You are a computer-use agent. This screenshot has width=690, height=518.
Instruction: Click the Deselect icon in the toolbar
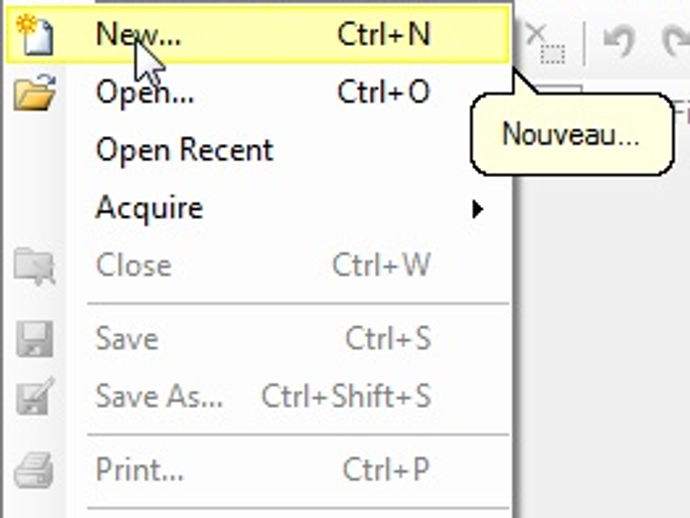point(546,44)
